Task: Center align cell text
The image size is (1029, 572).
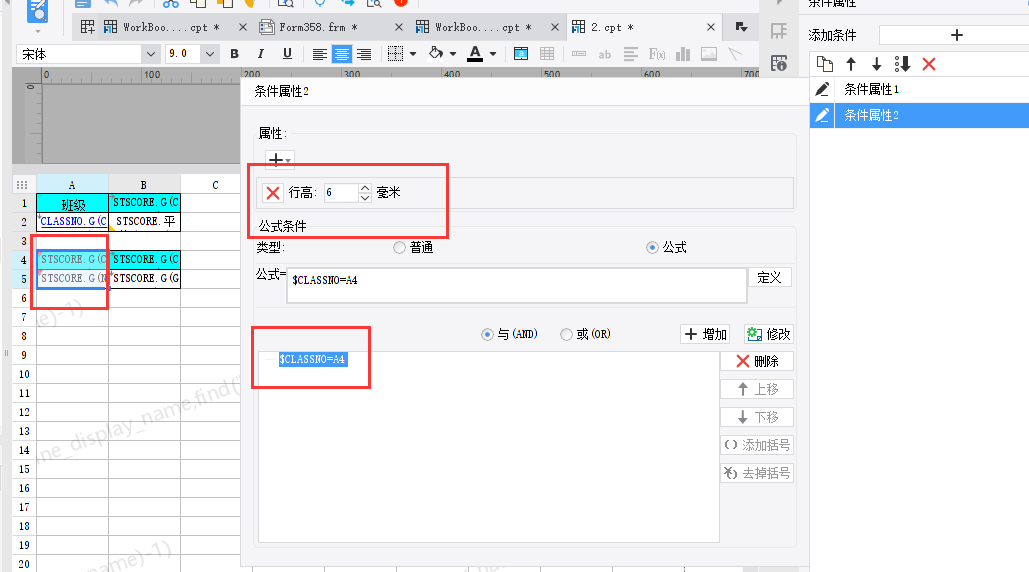Action: pos(341,54)
